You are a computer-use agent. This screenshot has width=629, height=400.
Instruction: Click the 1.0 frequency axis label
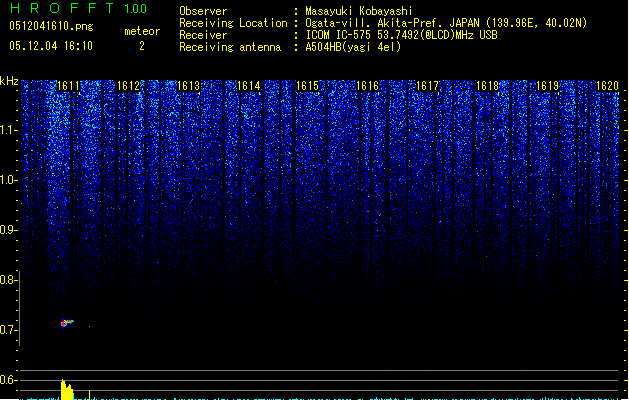9,180
